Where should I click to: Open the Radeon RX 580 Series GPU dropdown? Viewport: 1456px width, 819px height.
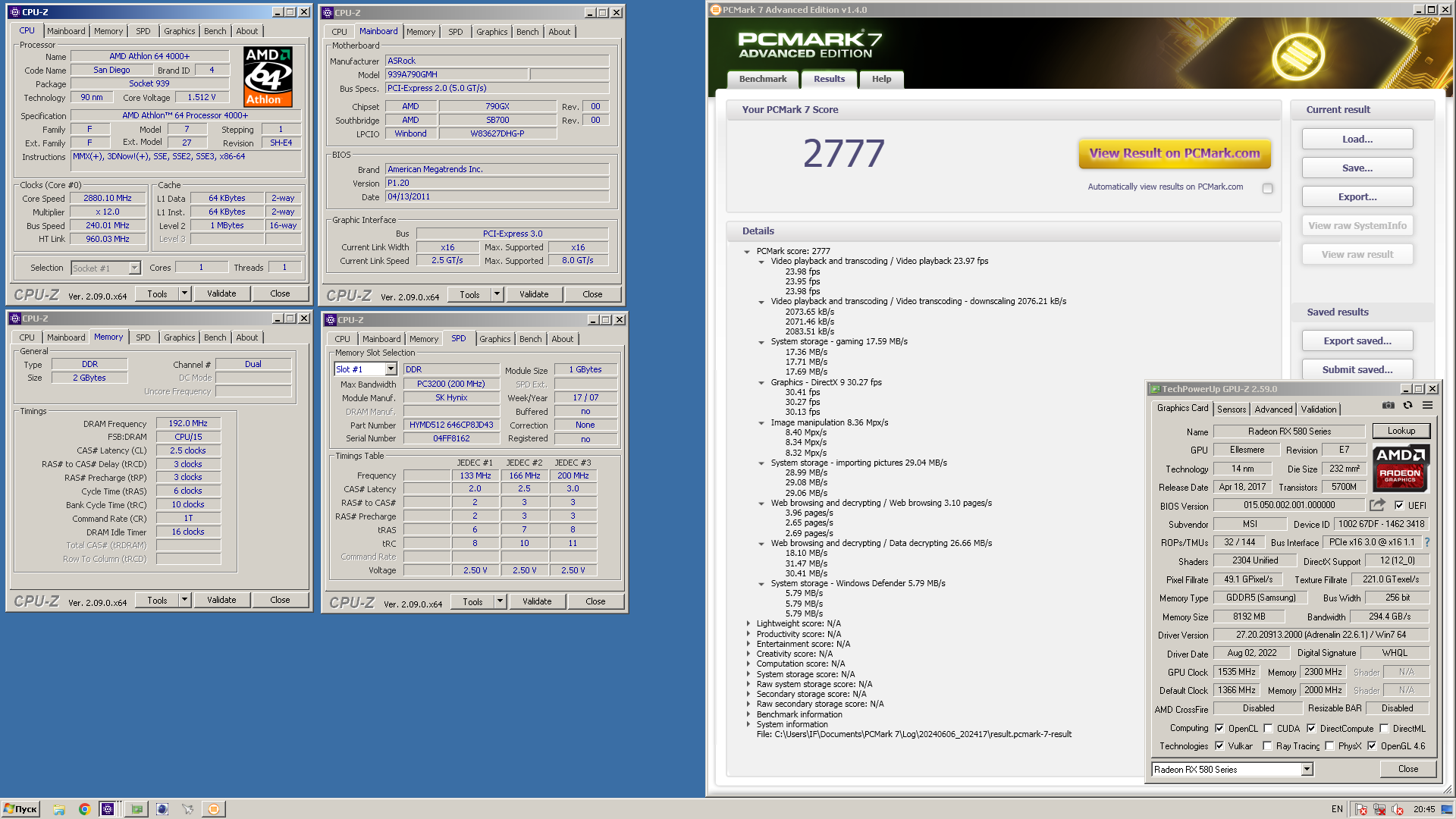coord(1307,770)
